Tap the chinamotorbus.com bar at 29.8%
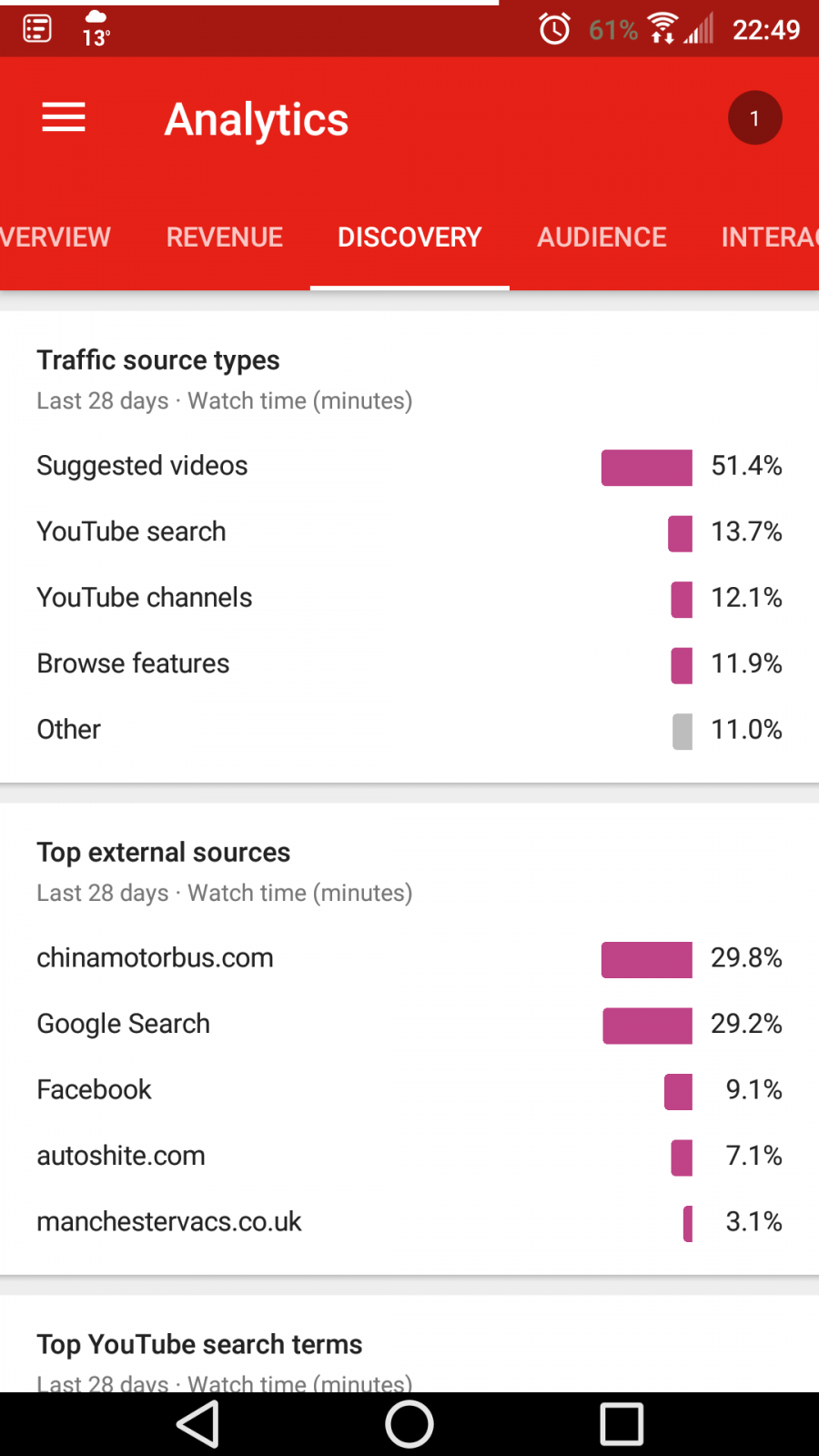 point(647,960)
